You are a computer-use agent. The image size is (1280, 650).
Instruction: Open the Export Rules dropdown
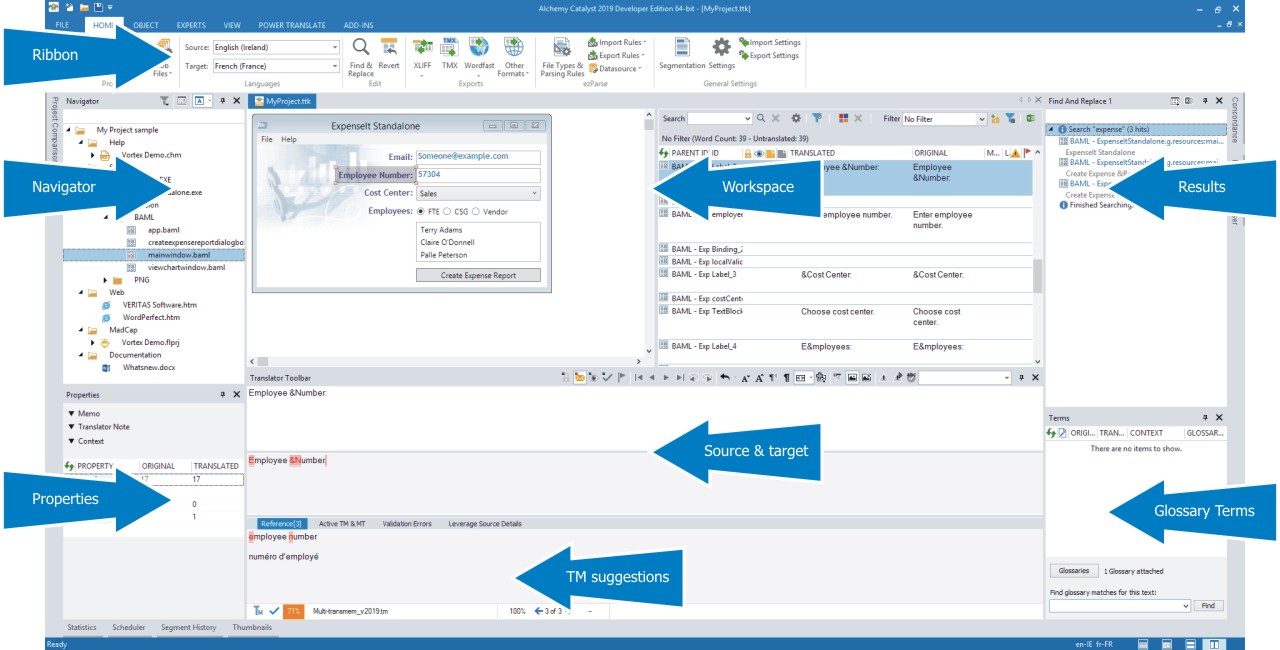coord(616,56)
